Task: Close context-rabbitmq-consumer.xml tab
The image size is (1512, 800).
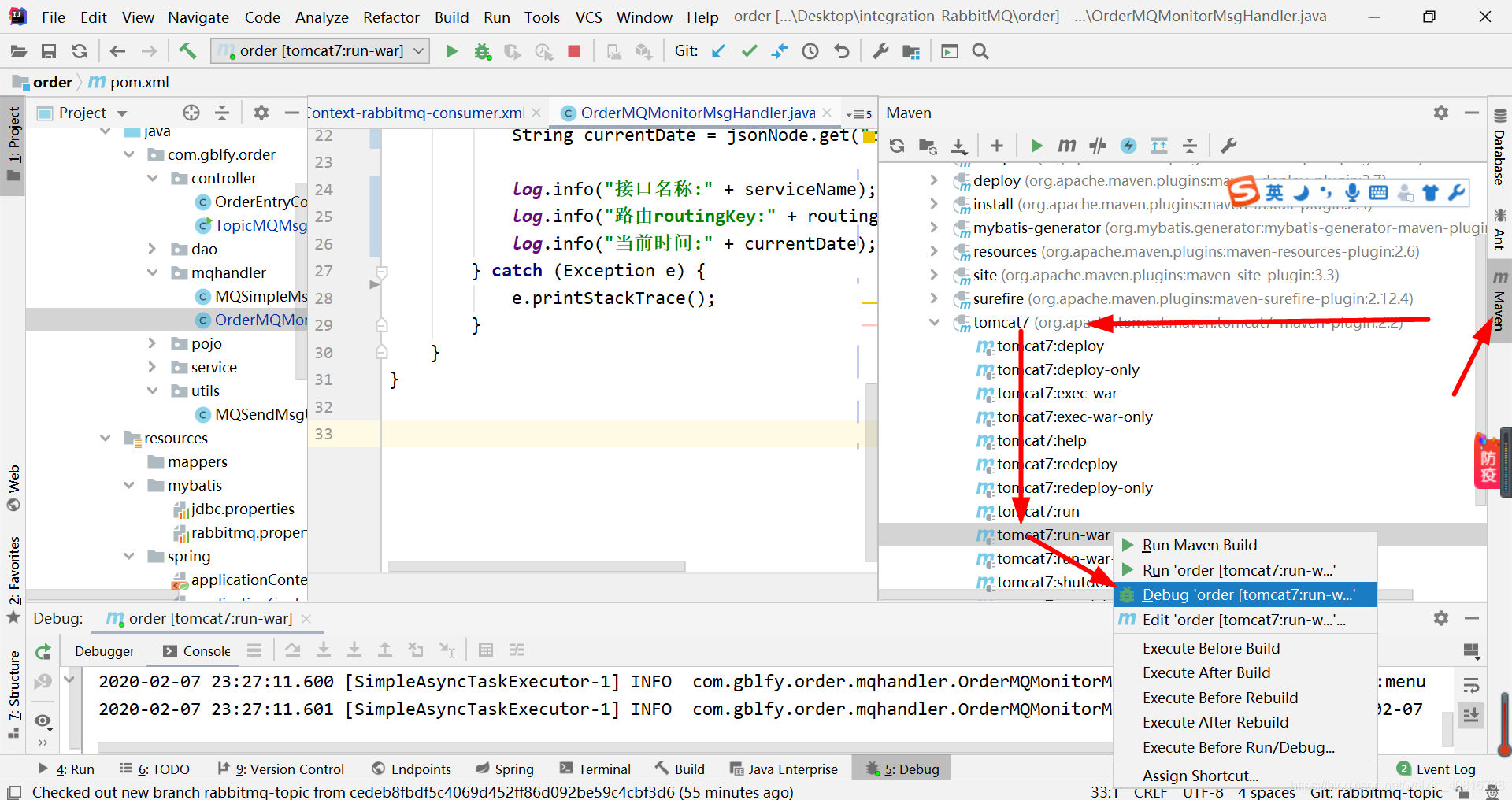Action: pos(536,113)
